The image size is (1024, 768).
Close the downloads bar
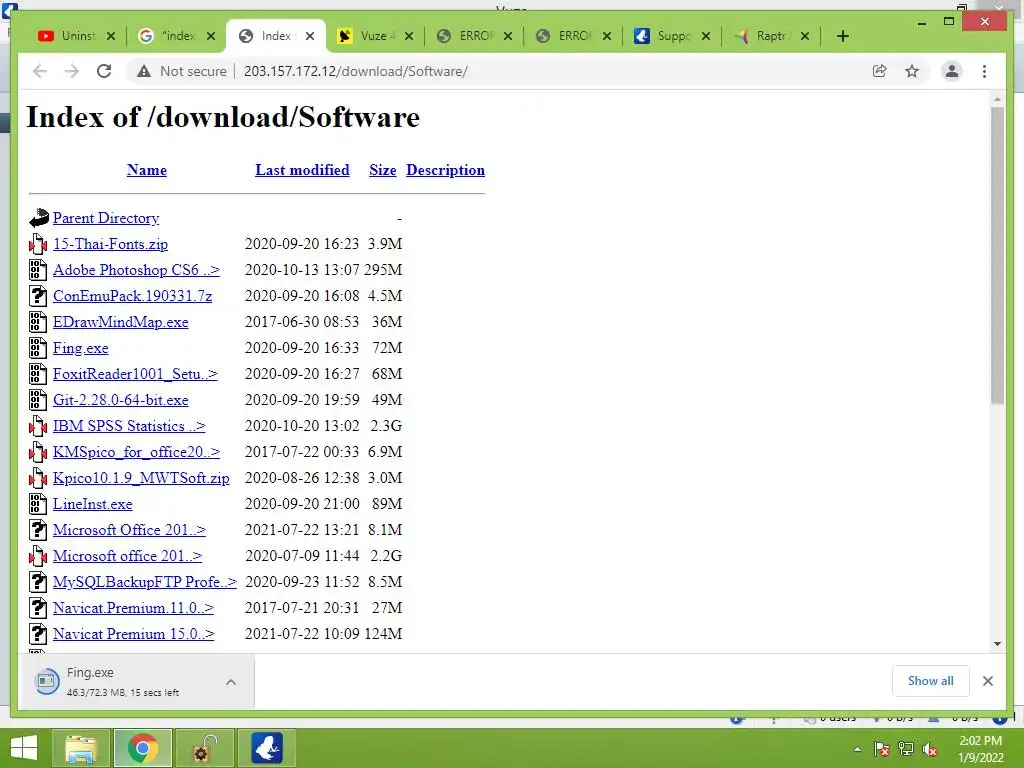(987, 681)
